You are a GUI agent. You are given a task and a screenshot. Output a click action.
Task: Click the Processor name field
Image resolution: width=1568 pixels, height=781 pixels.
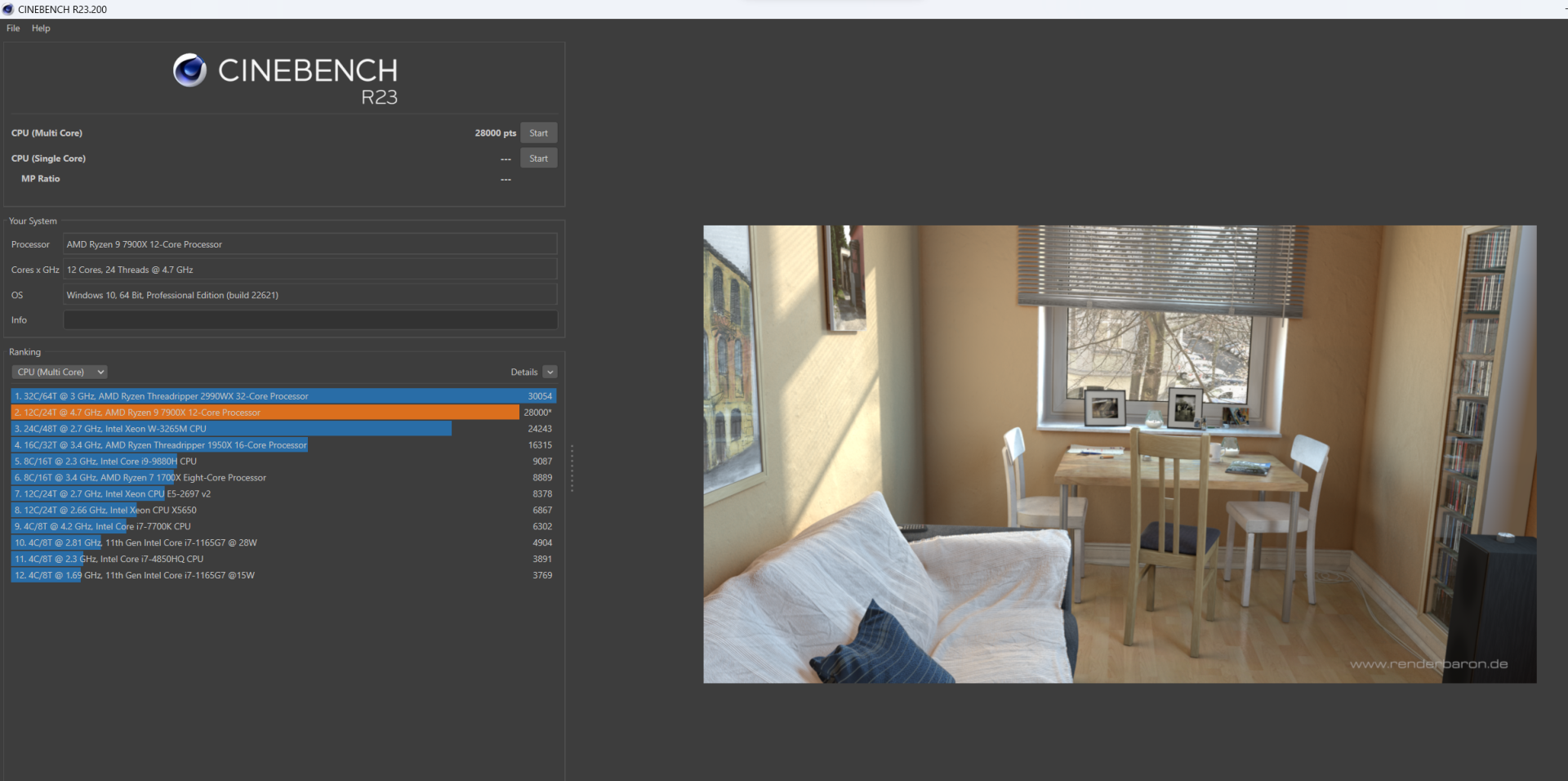pos(310,244)
